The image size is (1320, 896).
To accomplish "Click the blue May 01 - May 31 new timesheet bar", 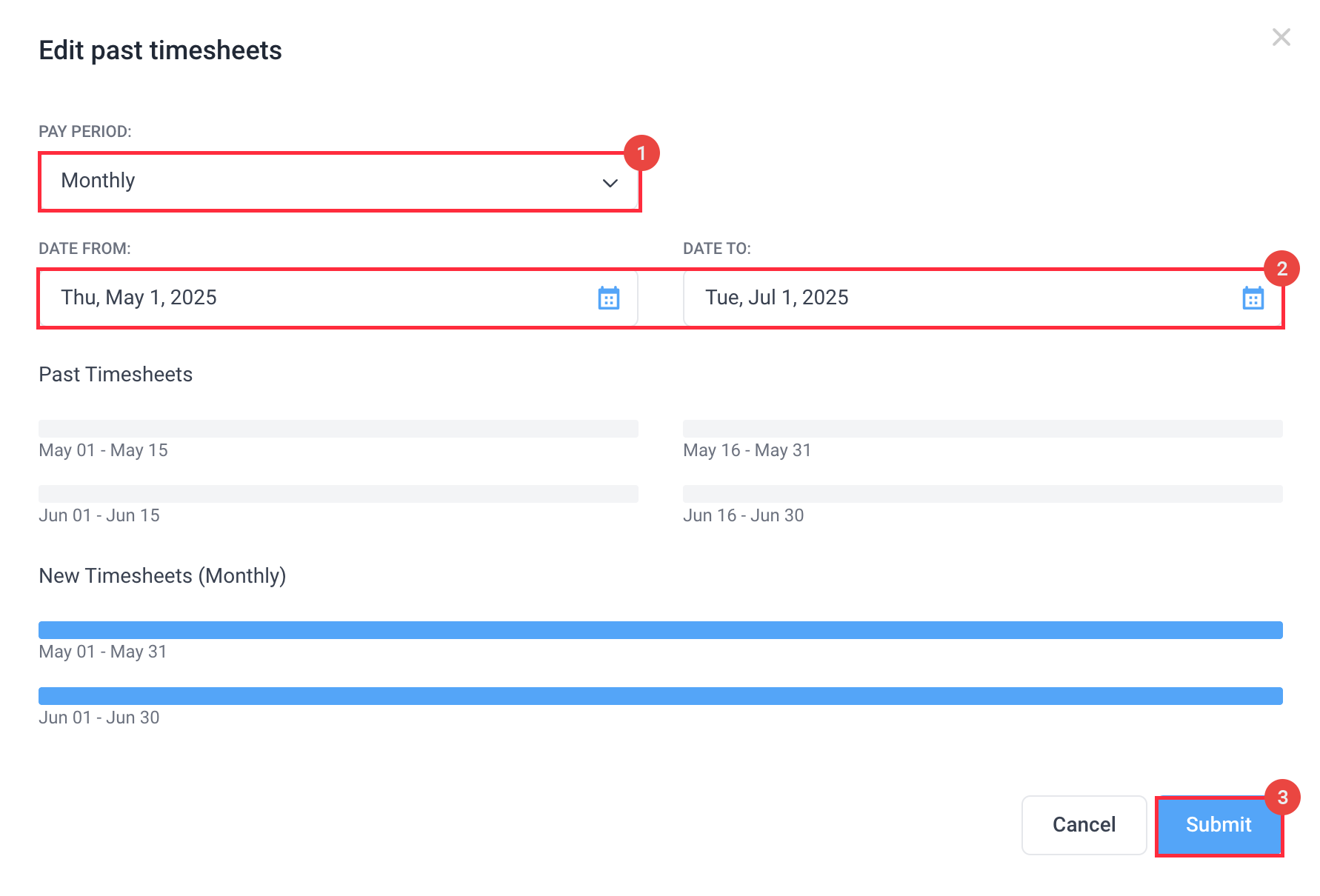I will pos(661,630).
